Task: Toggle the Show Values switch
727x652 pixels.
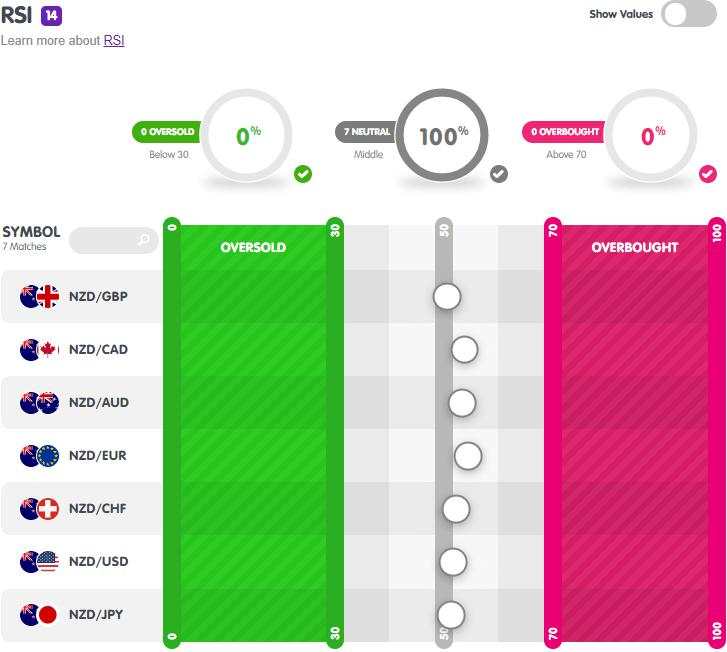Action: point(689,14)
